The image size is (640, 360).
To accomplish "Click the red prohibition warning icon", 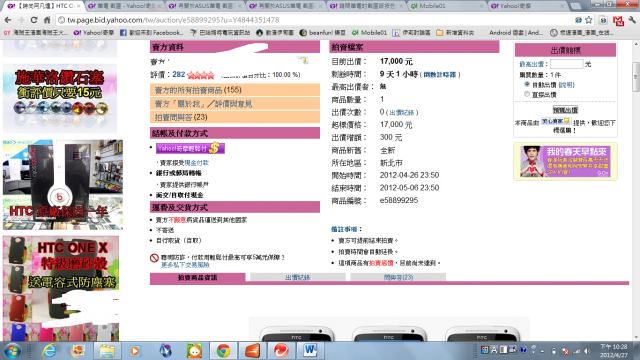I will (154, 258).
